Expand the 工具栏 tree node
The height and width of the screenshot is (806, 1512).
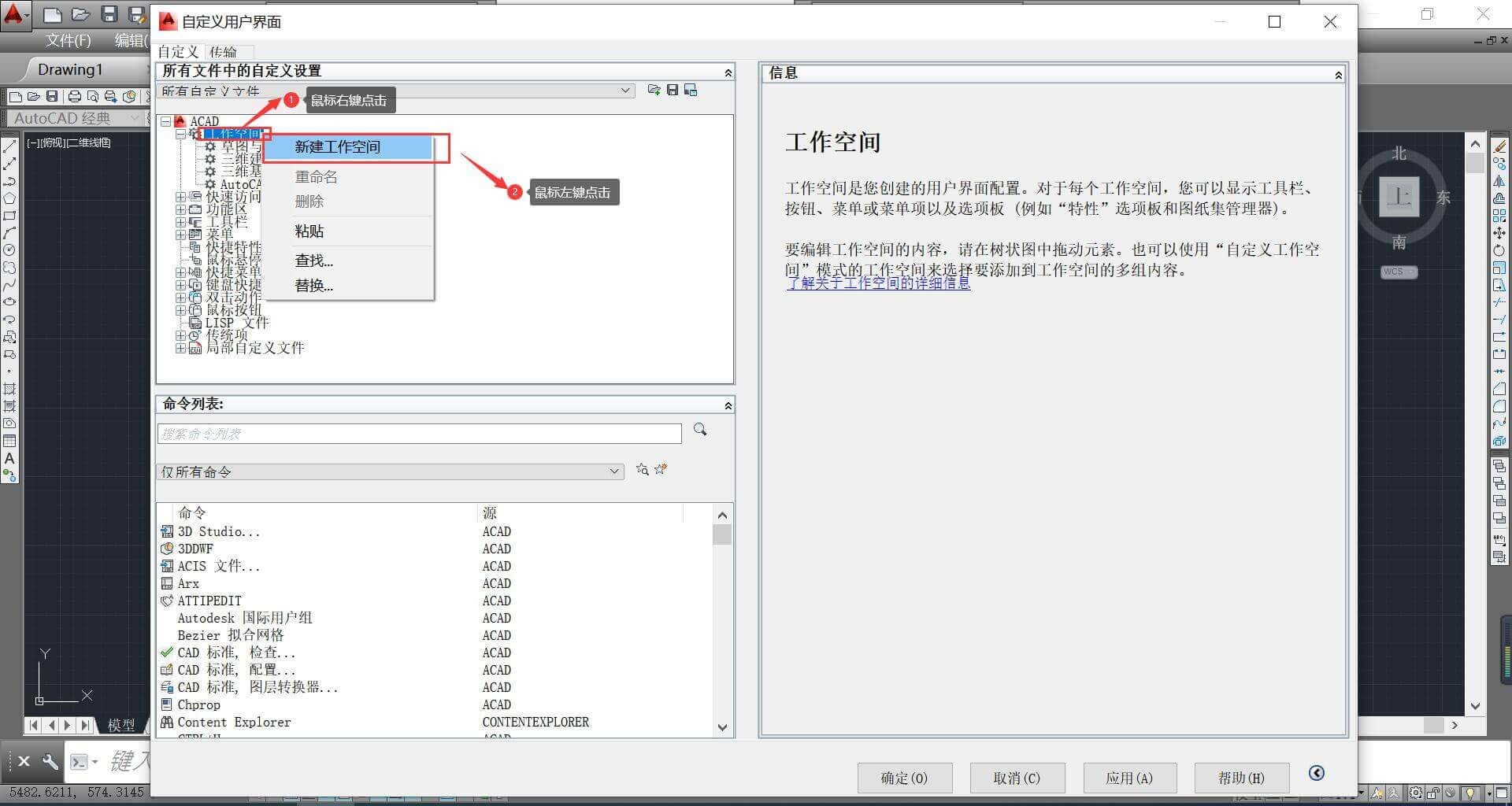(x=181, y=222)
